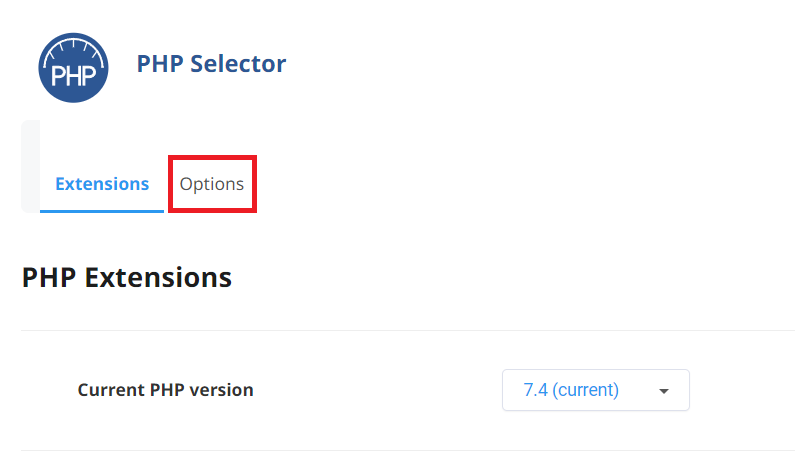Select the Extensions tab

coord(102,184)
